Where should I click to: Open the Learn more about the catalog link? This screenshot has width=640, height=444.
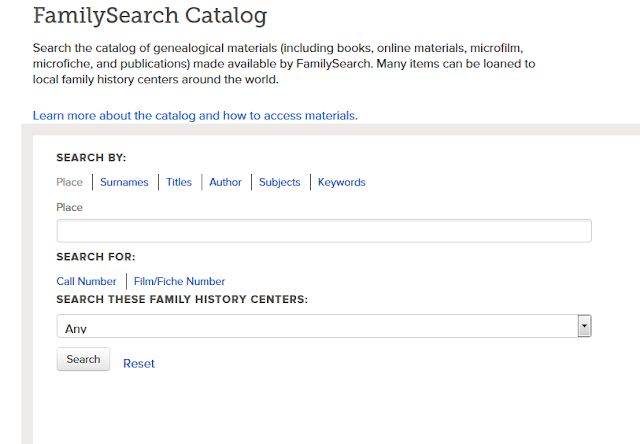(195, 115)
